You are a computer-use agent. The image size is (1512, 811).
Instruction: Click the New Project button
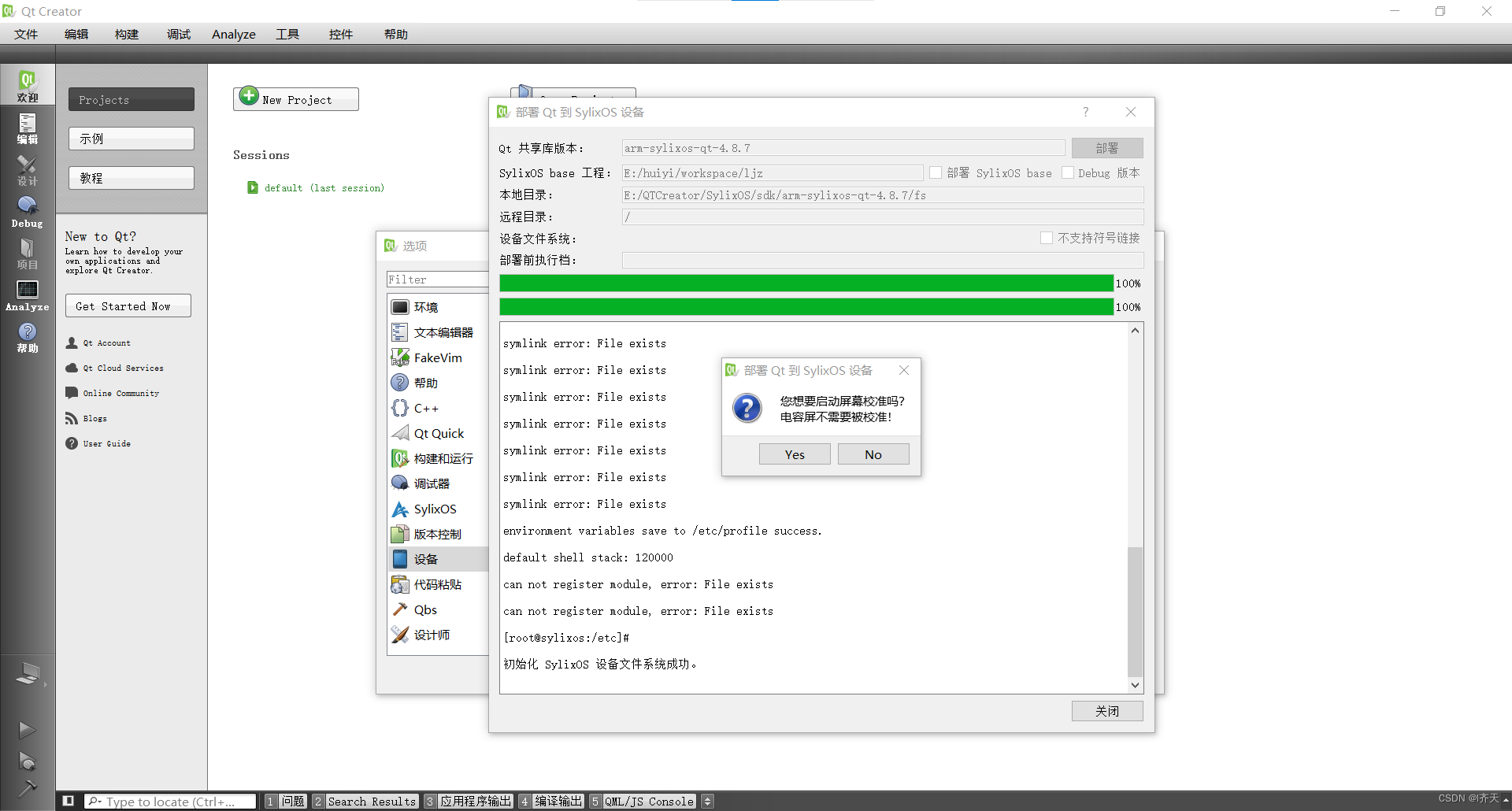coord(296,99)
